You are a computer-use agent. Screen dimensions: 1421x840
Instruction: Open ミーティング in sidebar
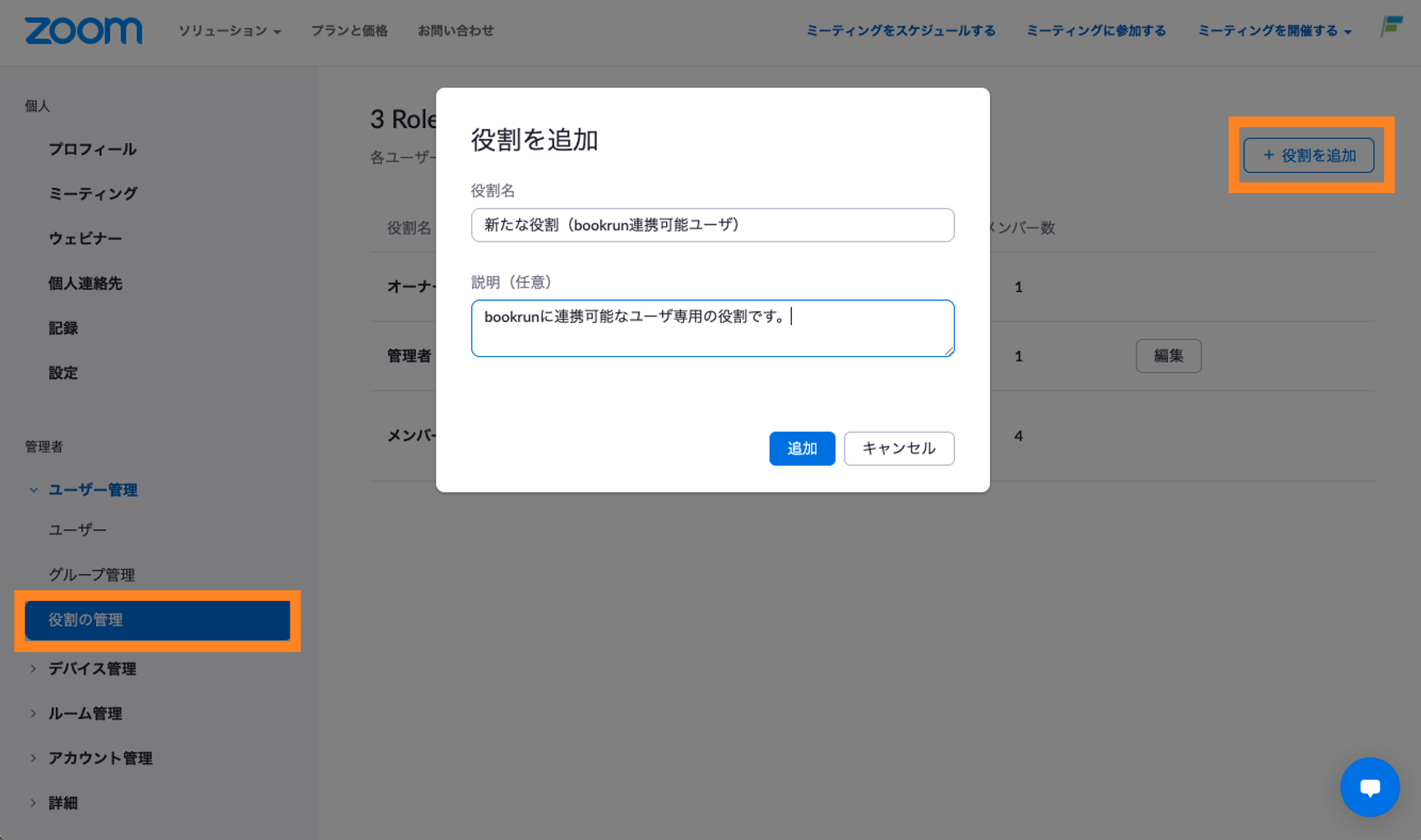[x=92, y=194]
